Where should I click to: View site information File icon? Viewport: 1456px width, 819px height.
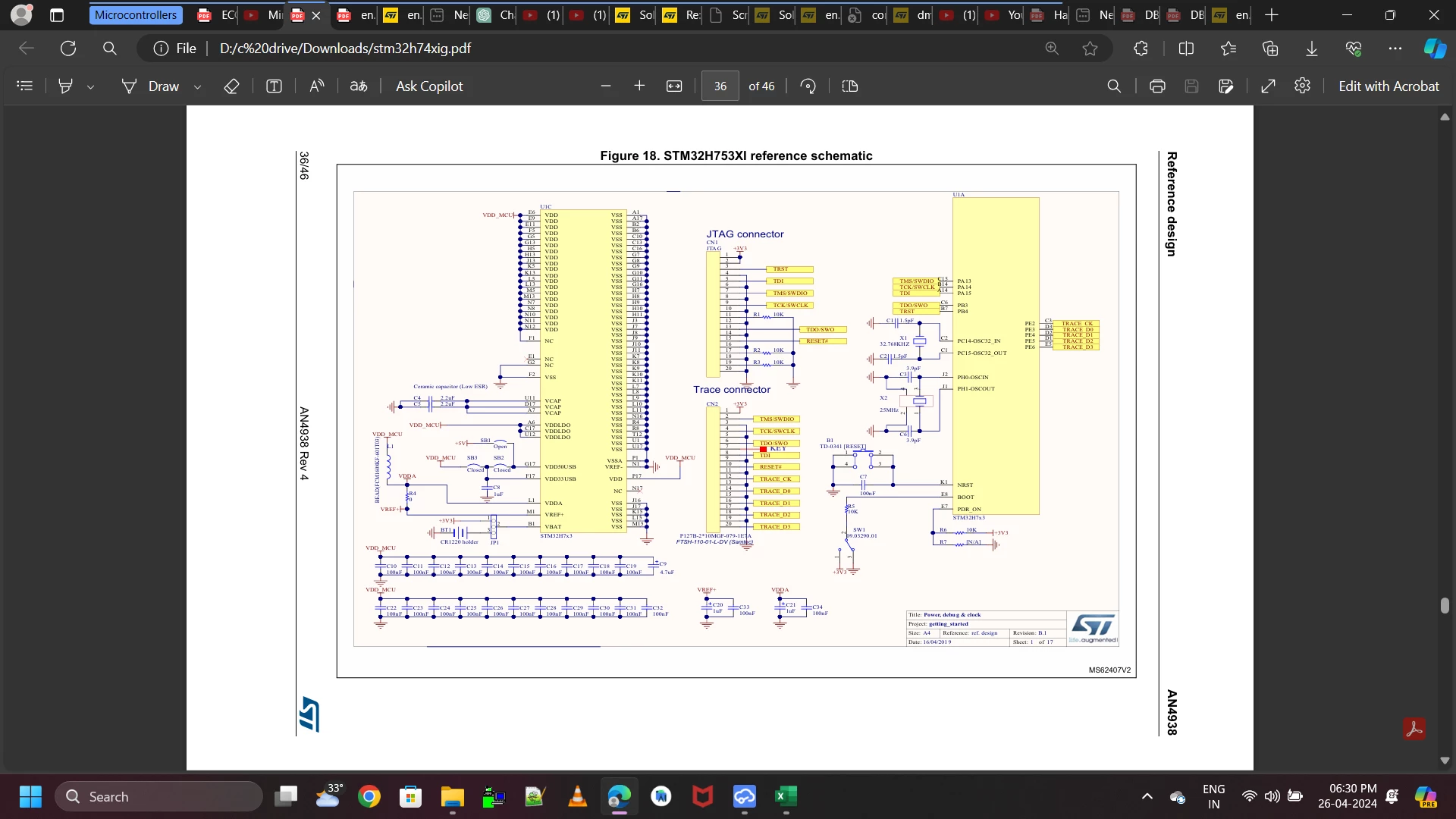point(175,49)
